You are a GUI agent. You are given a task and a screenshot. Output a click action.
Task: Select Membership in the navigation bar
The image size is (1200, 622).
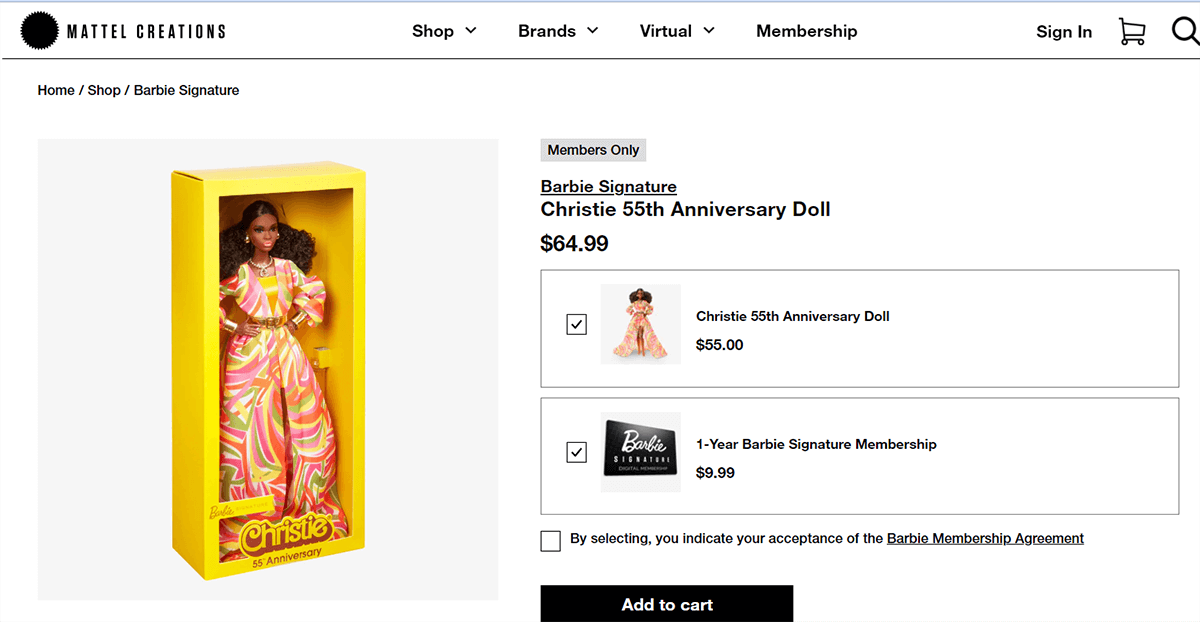point(806,31)
